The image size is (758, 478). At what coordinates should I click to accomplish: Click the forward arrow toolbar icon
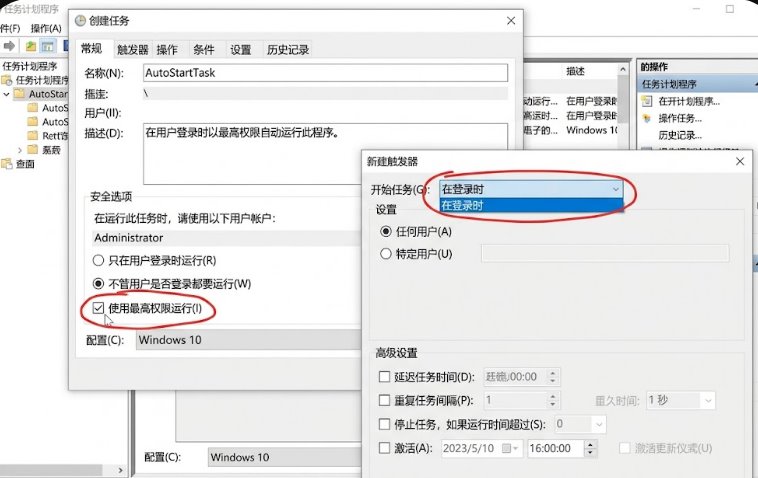click(9, 46)
